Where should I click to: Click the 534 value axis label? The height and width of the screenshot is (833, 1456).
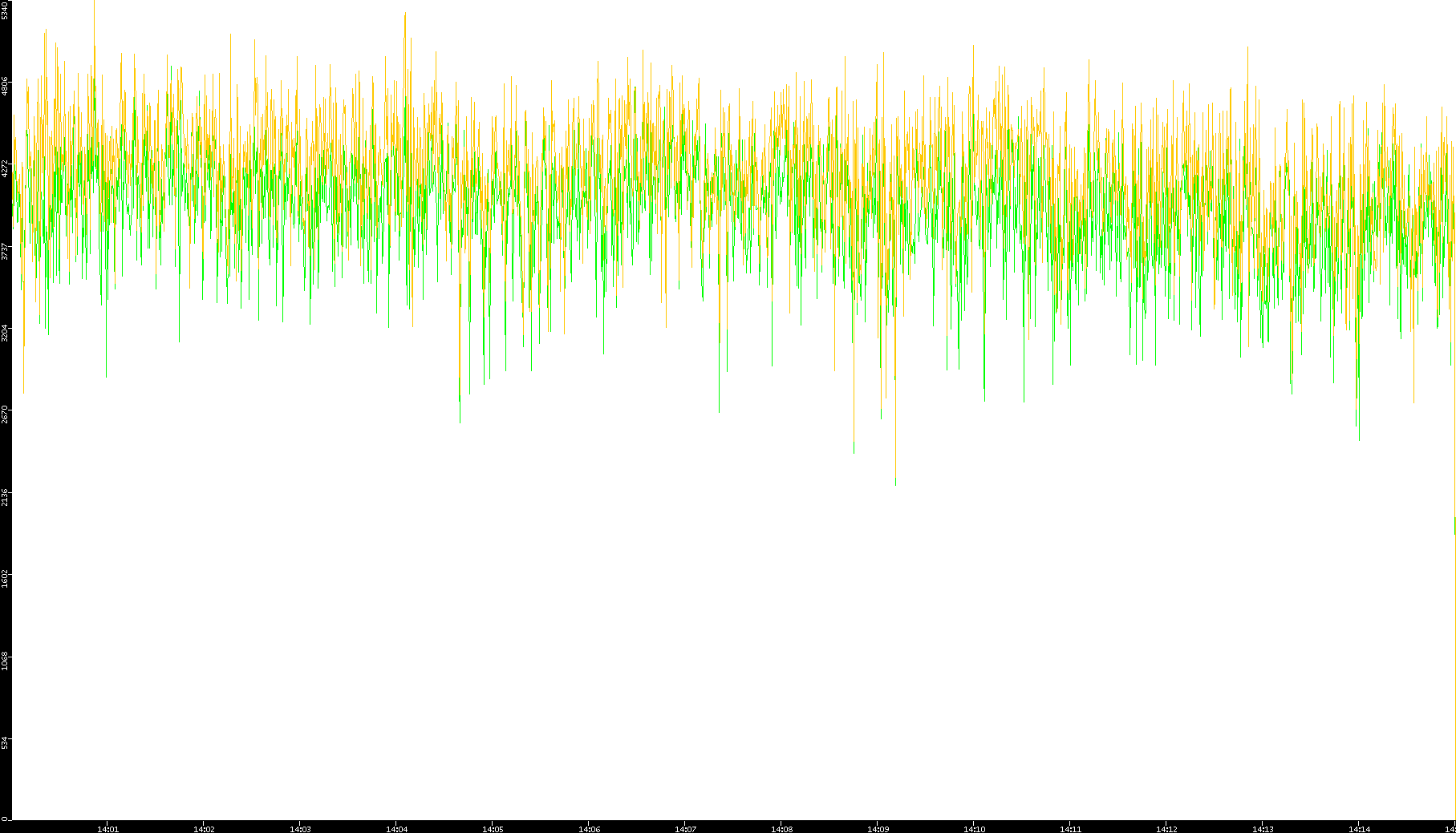(x=5, y=743)
